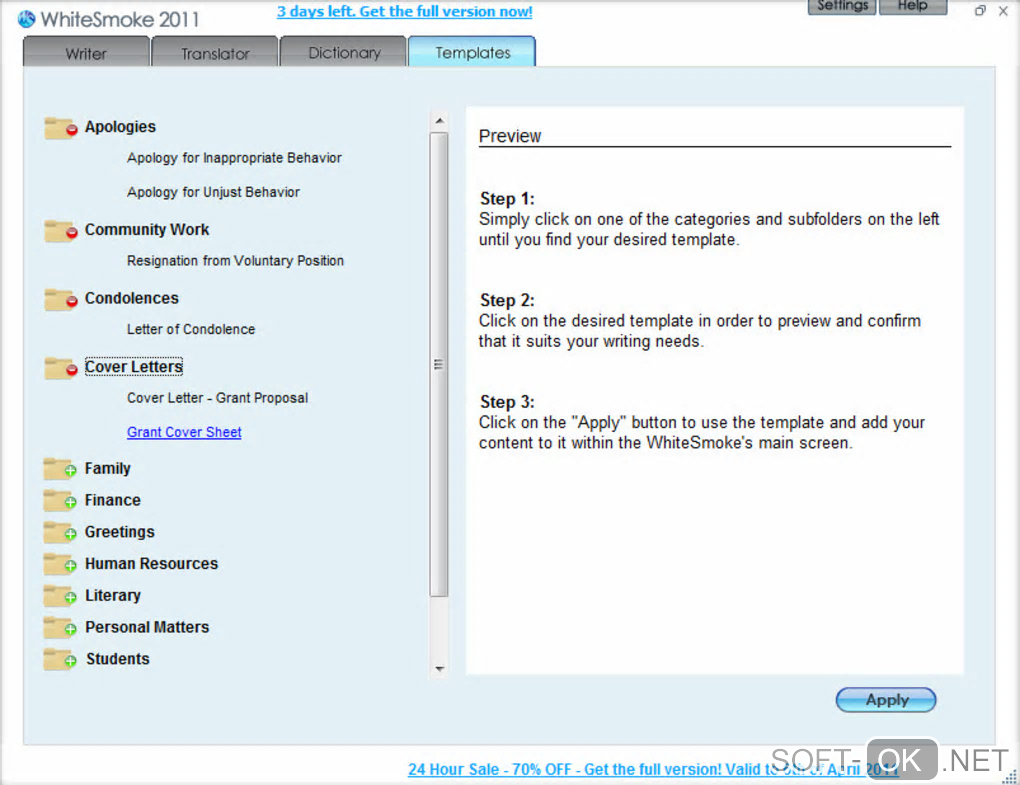
Task: Select the Personal Matters category label
Action: (x=147, y=627)
